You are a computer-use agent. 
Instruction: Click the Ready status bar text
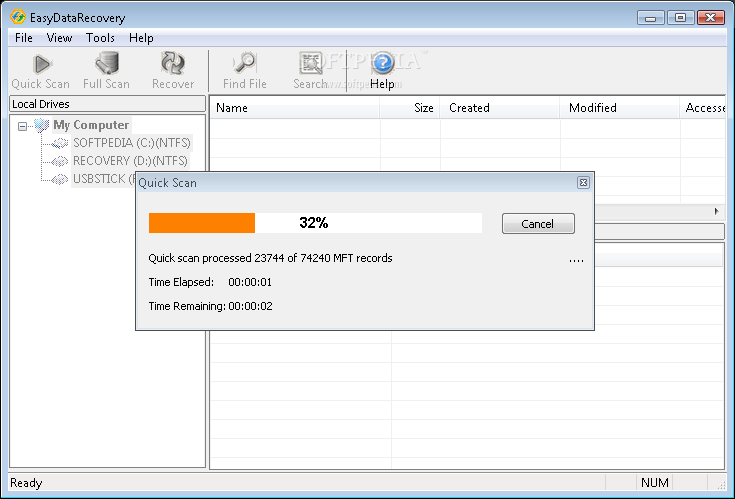[x=26, y=483]
